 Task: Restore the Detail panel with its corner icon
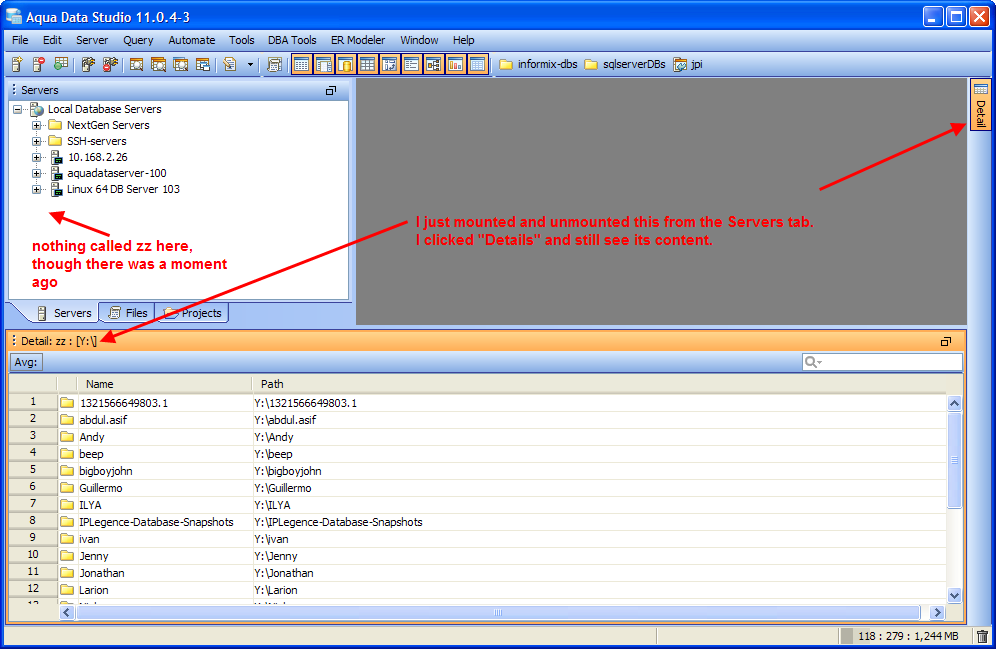pos(946,342)
